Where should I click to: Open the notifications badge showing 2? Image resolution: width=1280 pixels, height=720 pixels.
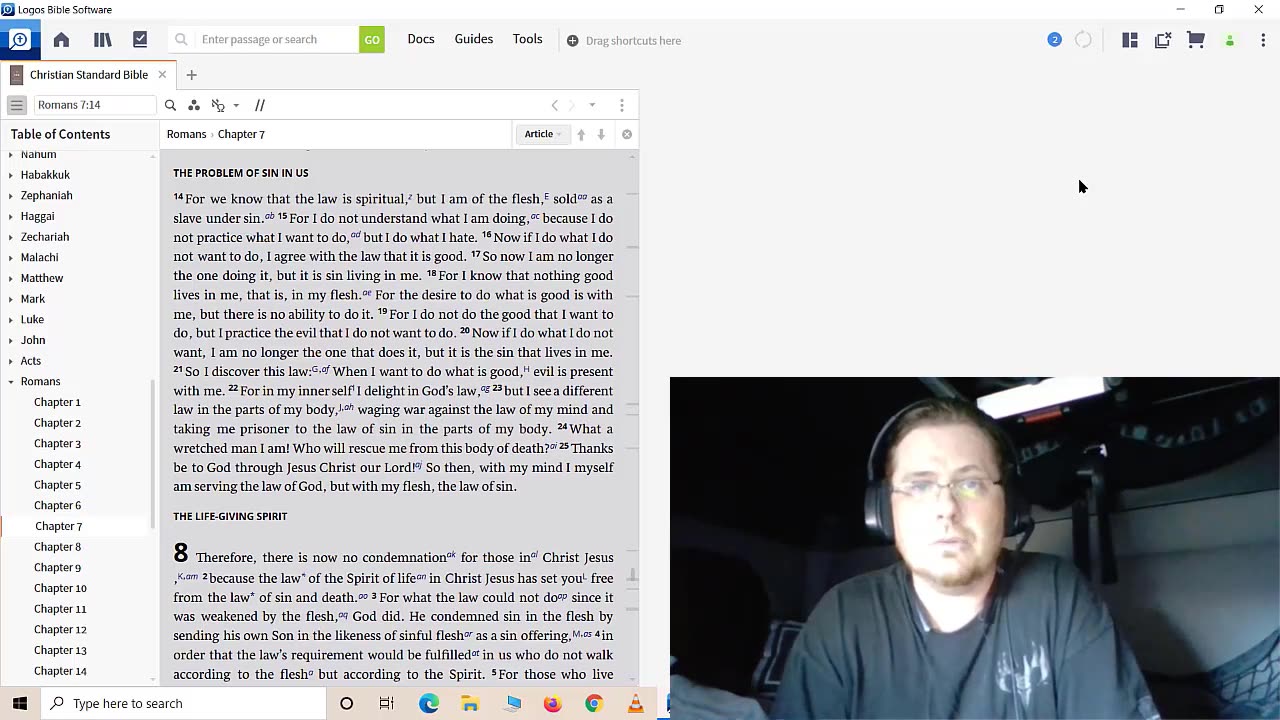pos(1054,40)
